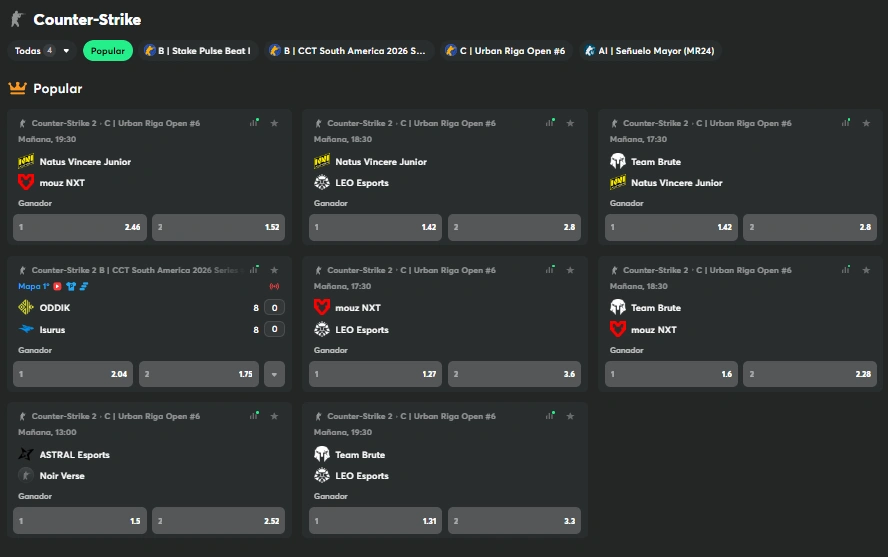Click the blue tracker icon beside the jersey on ODDIK match
The height and width of the screenshot is (557, 888).
tap(84, 286)
